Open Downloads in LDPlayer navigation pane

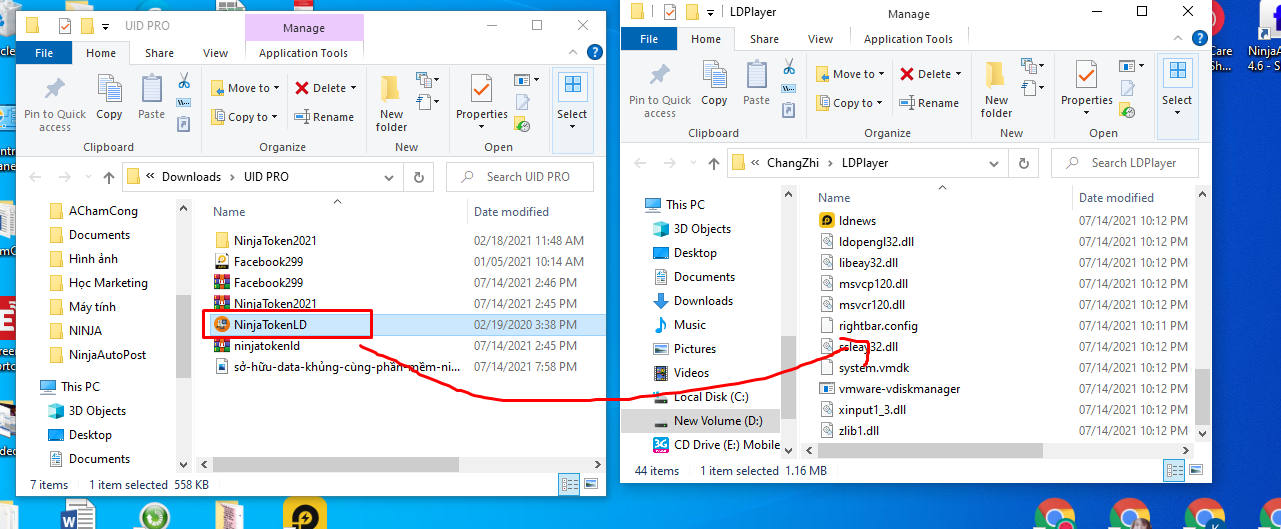tap(703, 301)
